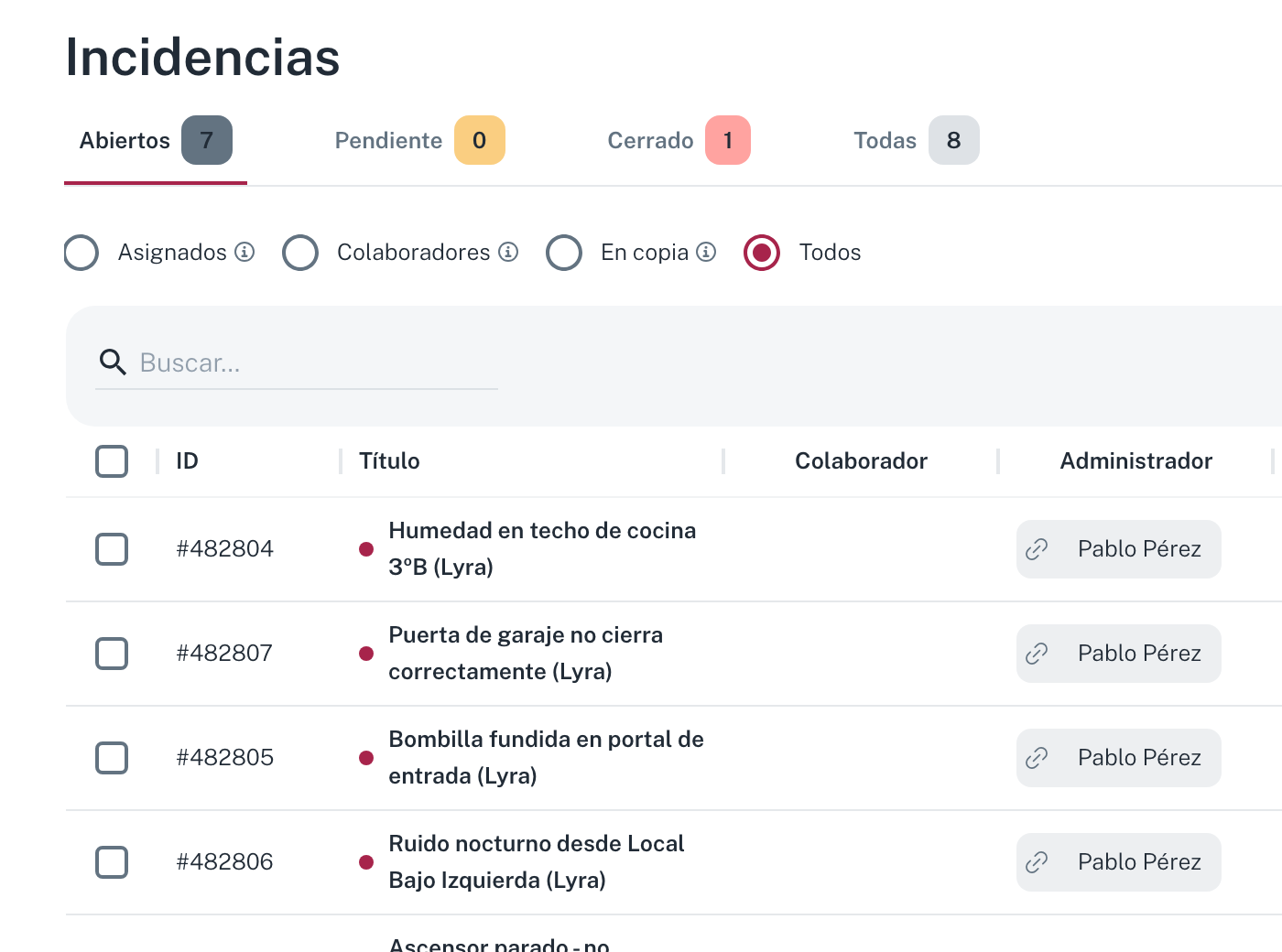
Task: Select the Colaboradores radio filter
Action: click(x=300, y=253)
